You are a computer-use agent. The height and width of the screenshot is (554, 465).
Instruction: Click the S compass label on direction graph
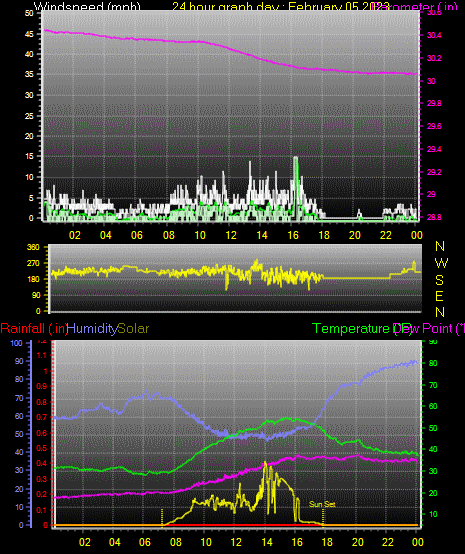(x=440, y=280)
